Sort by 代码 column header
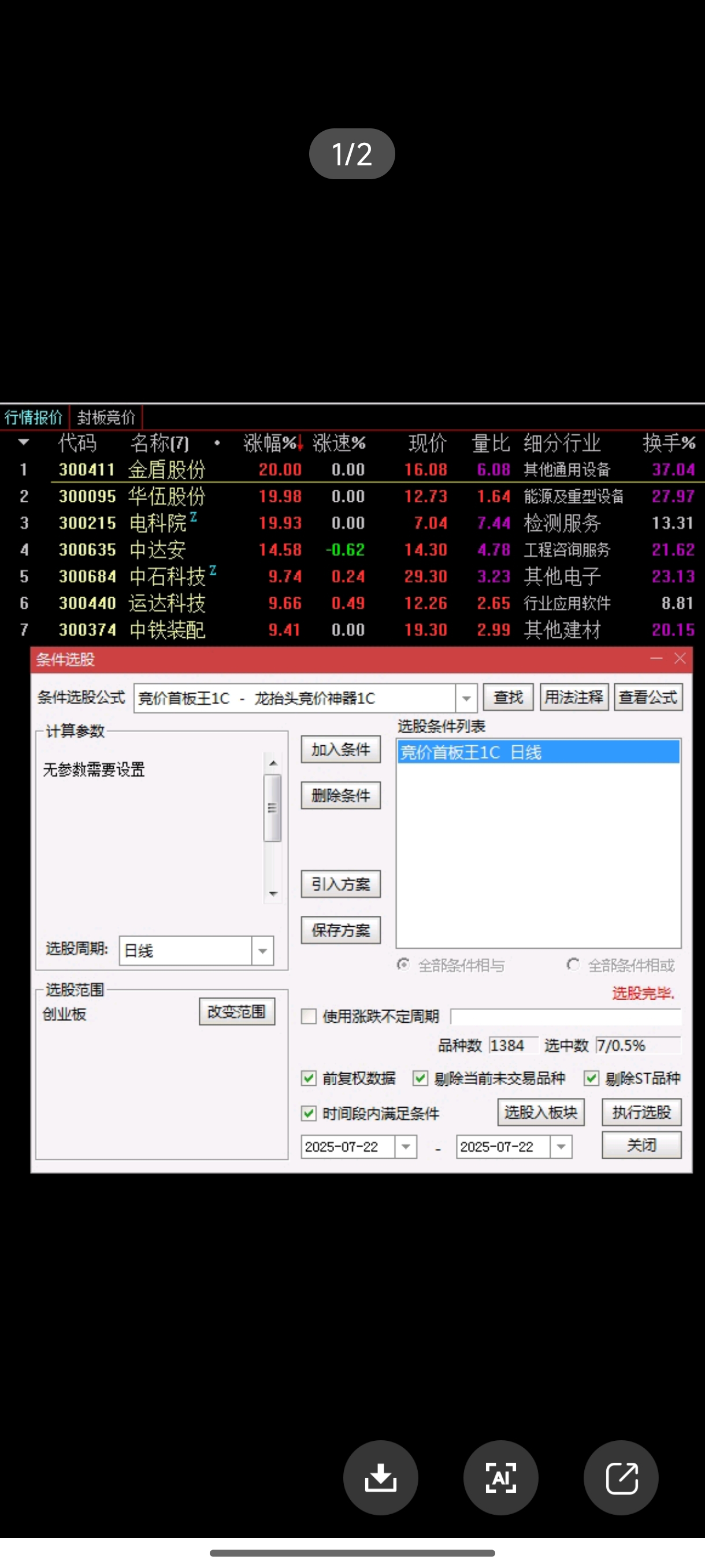The height and width of the screenshot is (1568, 705). (x=77, y=442)
